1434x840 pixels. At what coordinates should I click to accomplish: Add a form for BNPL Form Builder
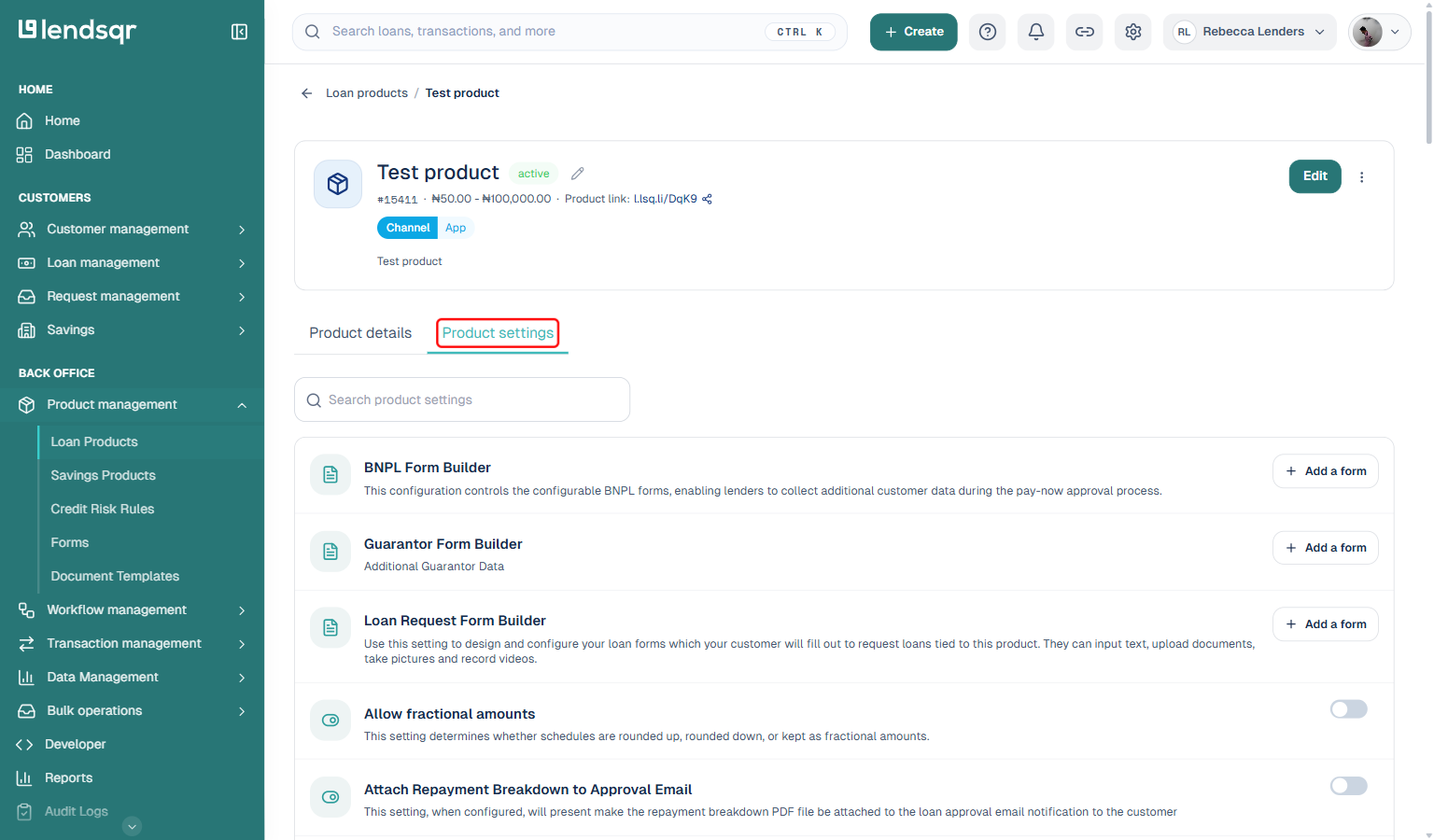point(1326,471)
